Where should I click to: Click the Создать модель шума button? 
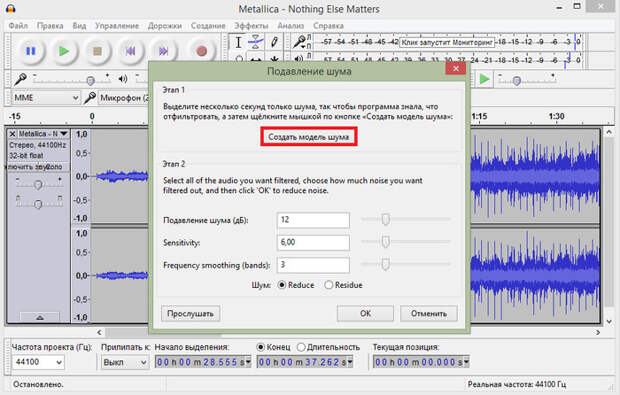[309, 137]
